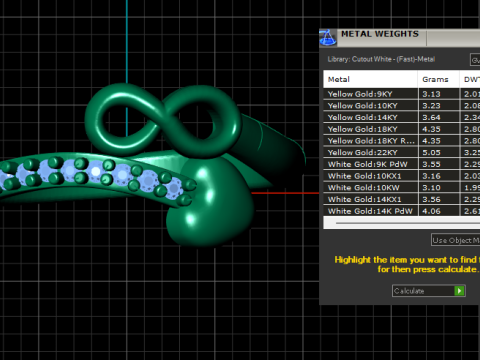
Task: Select the Yellow Gold:18KY row
Action: [402, 129]
